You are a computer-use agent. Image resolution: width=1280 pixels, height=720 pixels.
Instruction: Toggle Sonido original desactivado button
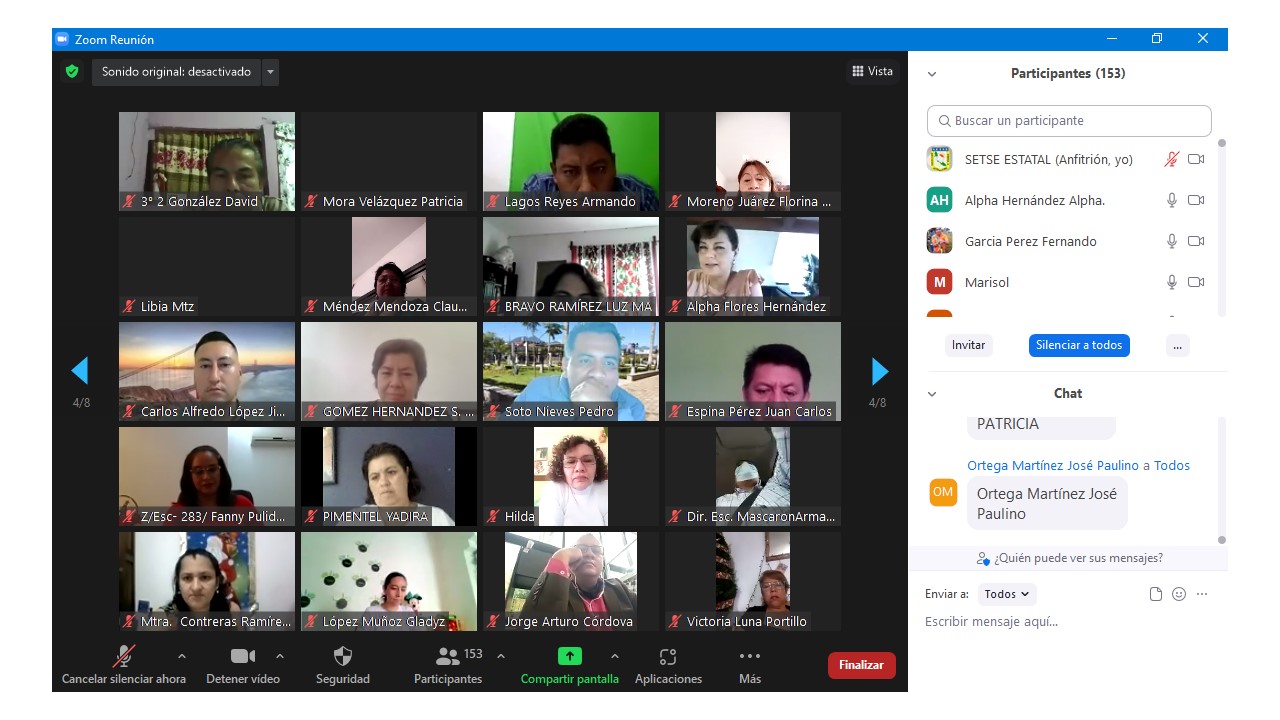[x=176, y=72]
